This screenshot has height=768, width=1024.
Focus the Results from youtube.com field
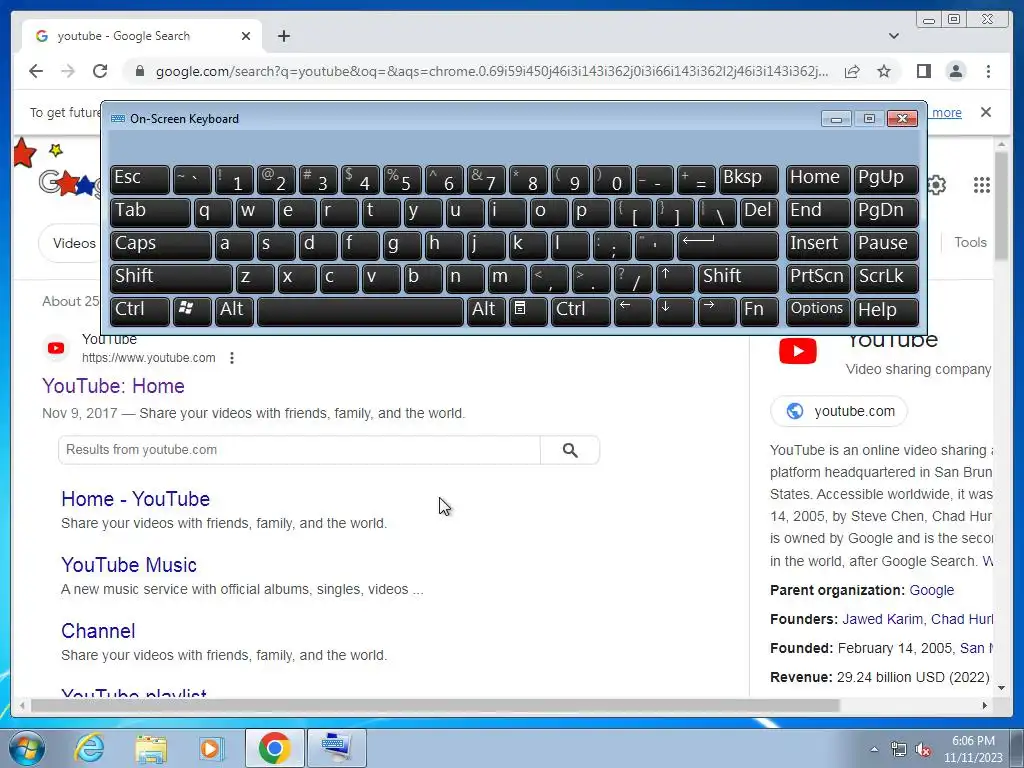tap(299, 450)
